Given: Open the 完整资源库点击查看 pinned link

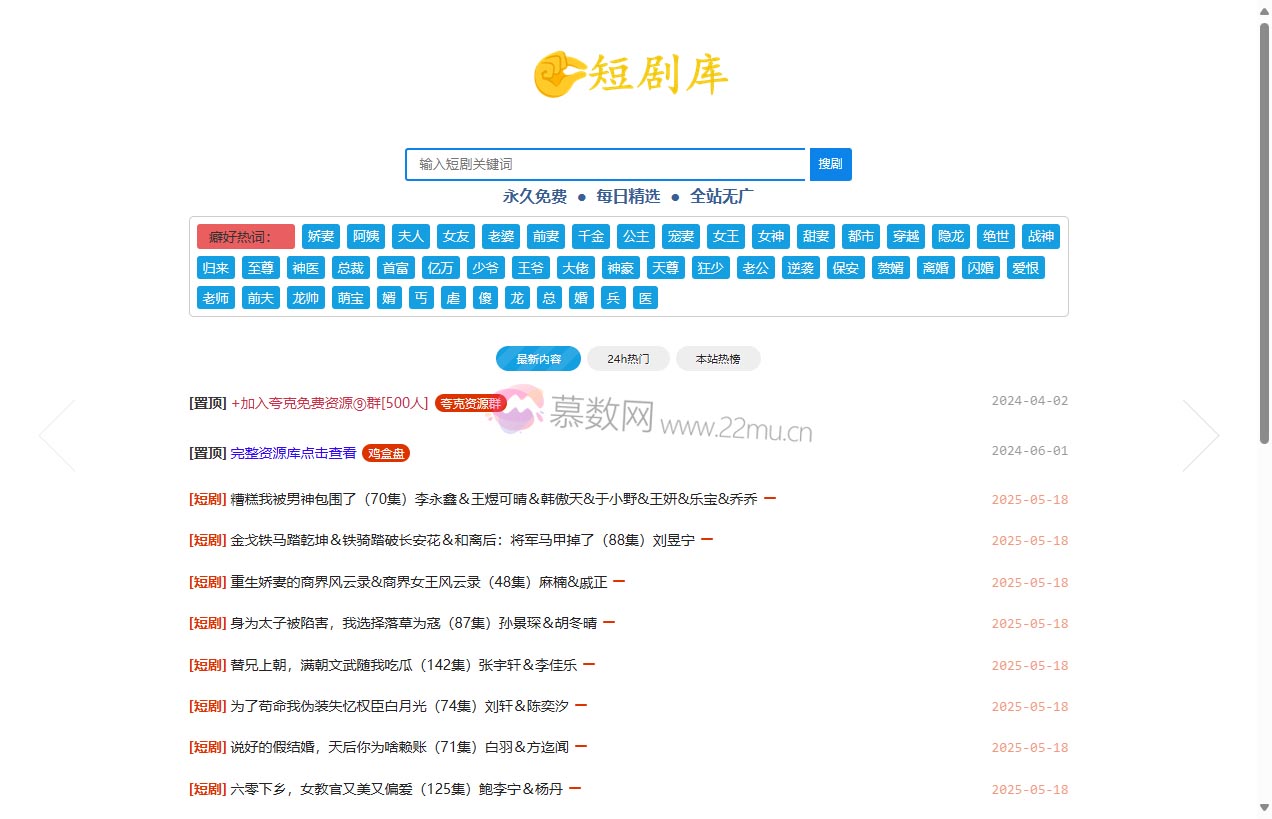Looking at the screenshot, I should click(x=293, y=453).
